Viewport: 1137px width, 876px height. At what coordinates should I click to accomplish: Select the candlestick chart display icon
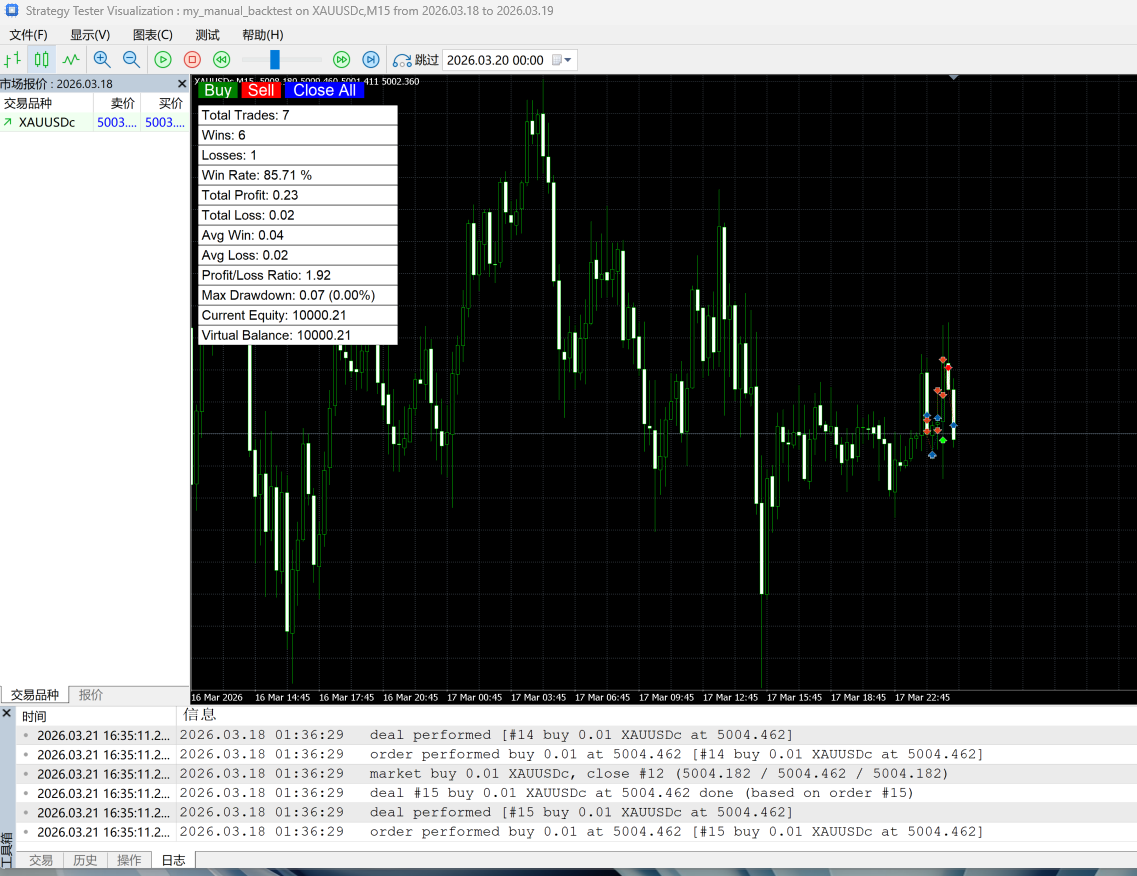(x=41, y=59)
